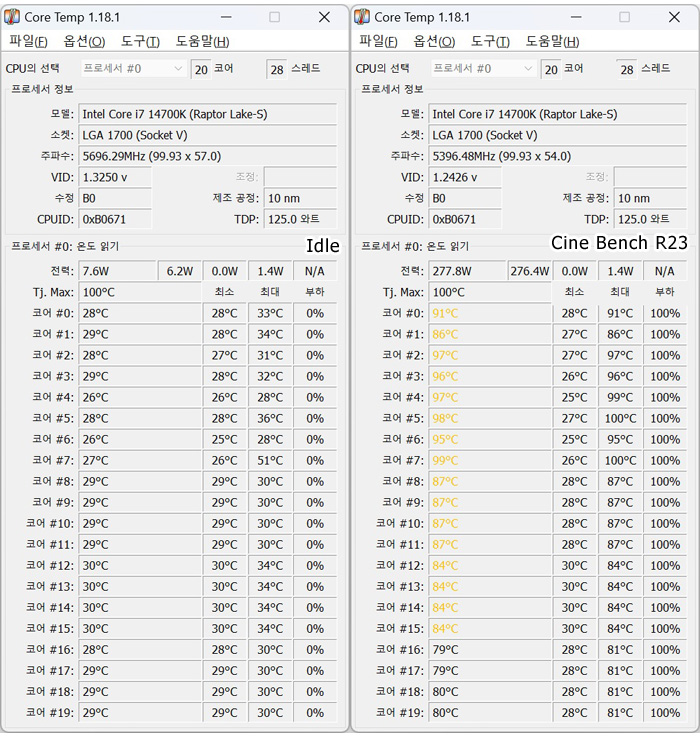Open the 도움말(H) menu in the Cine Bench R23 window
Image resolution: width=700 pixels, height=736 pixels.
[x=552, y=41]
